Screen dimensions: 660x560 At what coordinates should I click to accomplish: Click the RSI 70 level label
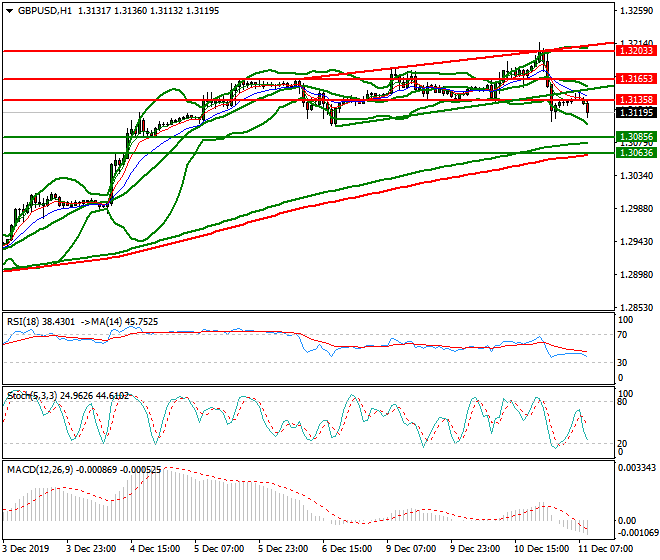[x=623, y=335]
